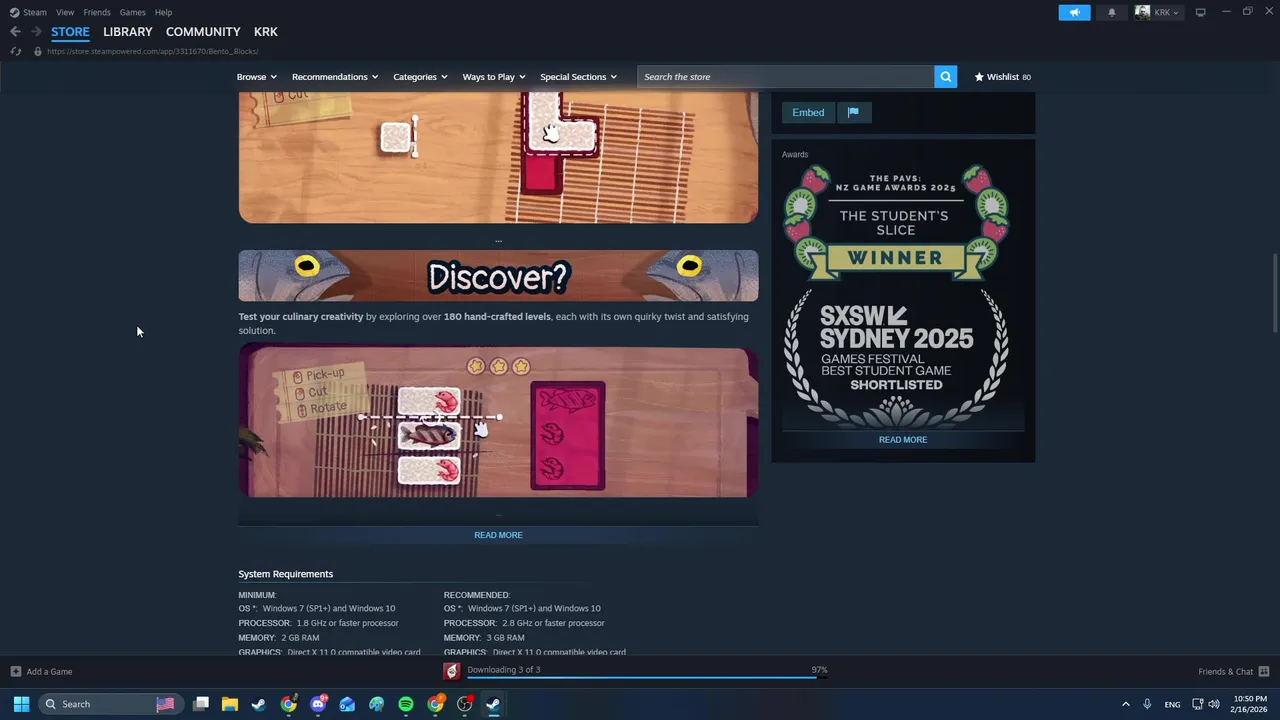Click the microphone tray icon
Screen dimensions: 1280x720
coord(1147,704)
